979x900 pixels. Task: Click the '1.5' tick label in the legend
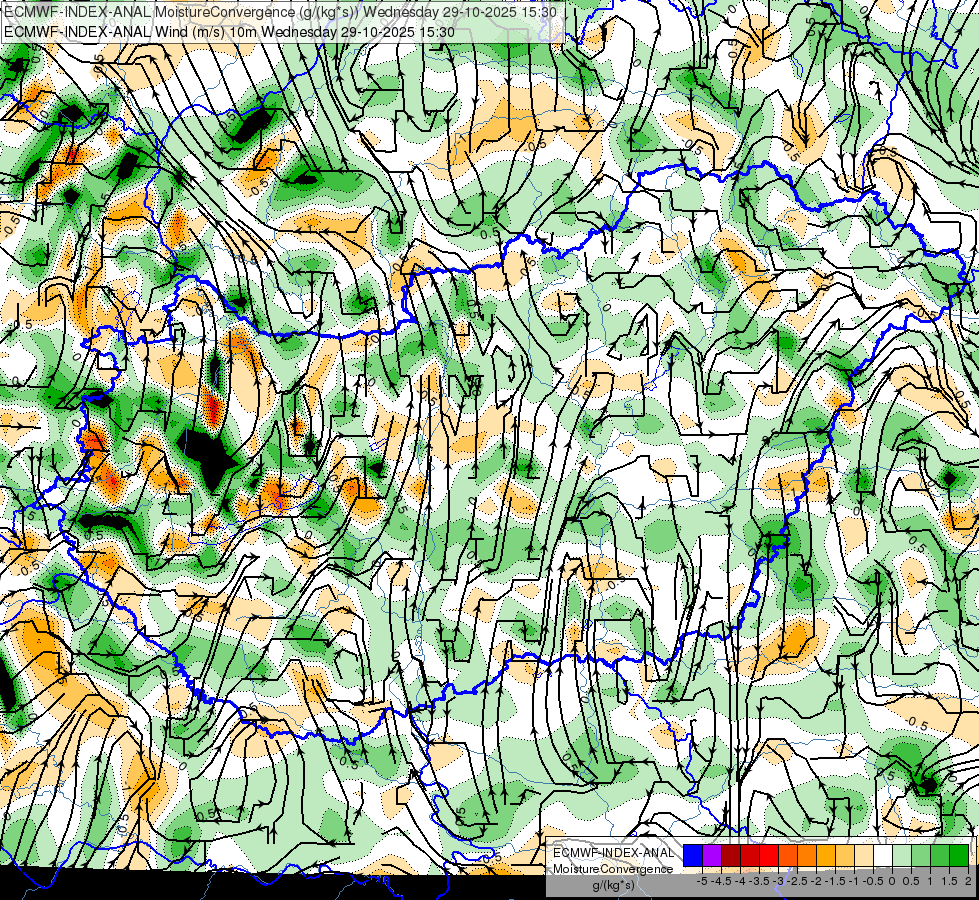pos(949,881)
